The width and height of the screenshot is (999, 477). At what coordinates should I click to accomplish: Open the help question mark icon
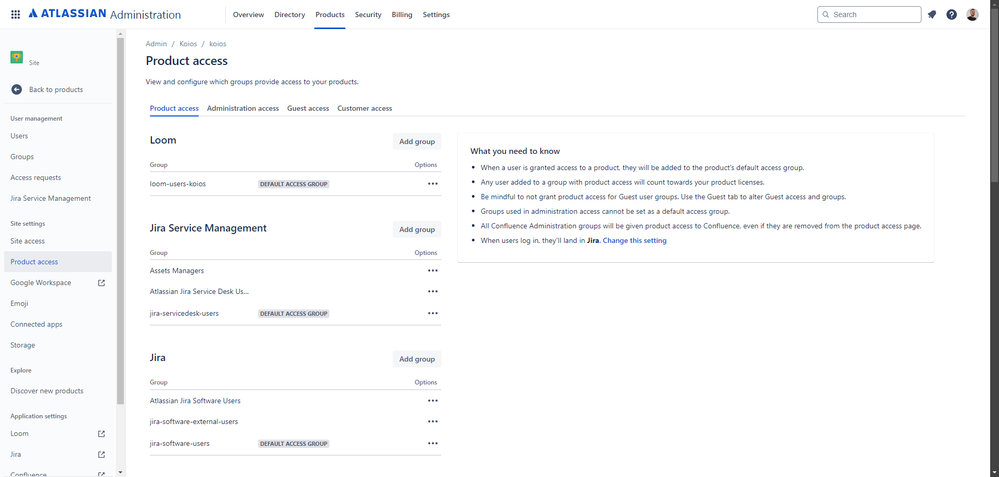951,14
